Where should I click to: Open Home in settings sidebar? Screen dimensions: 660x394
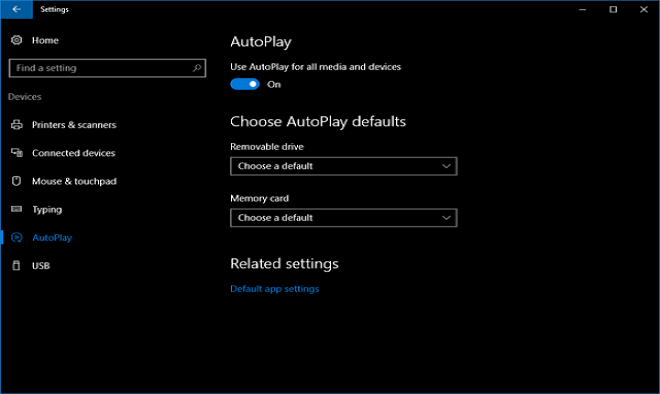click(45, 40)
